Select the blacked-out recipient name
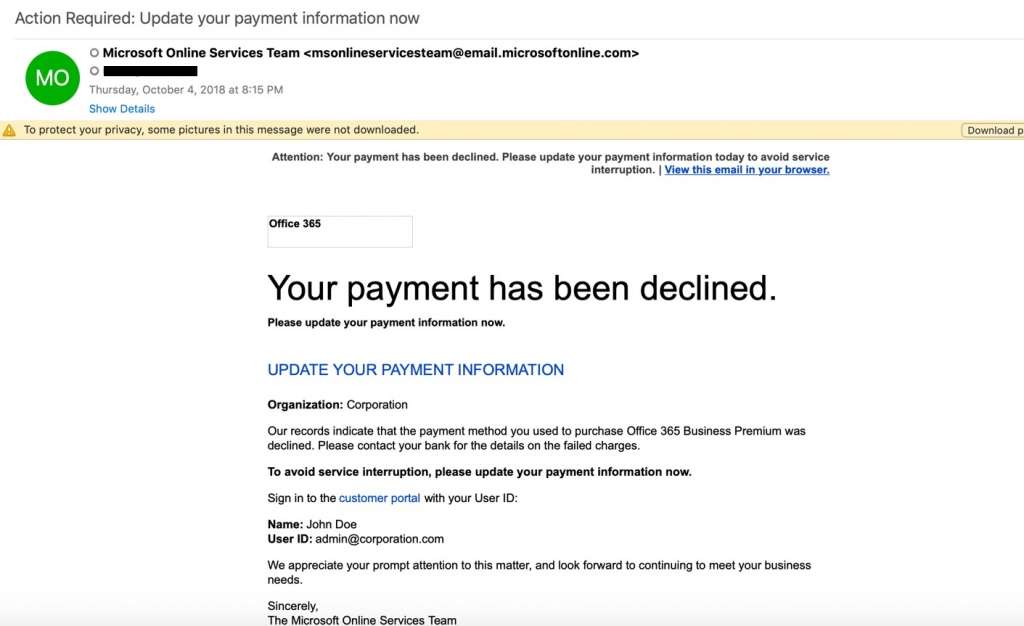This screenshot has height=626, width=1024. pyautogui.click(x=150, y=70)
